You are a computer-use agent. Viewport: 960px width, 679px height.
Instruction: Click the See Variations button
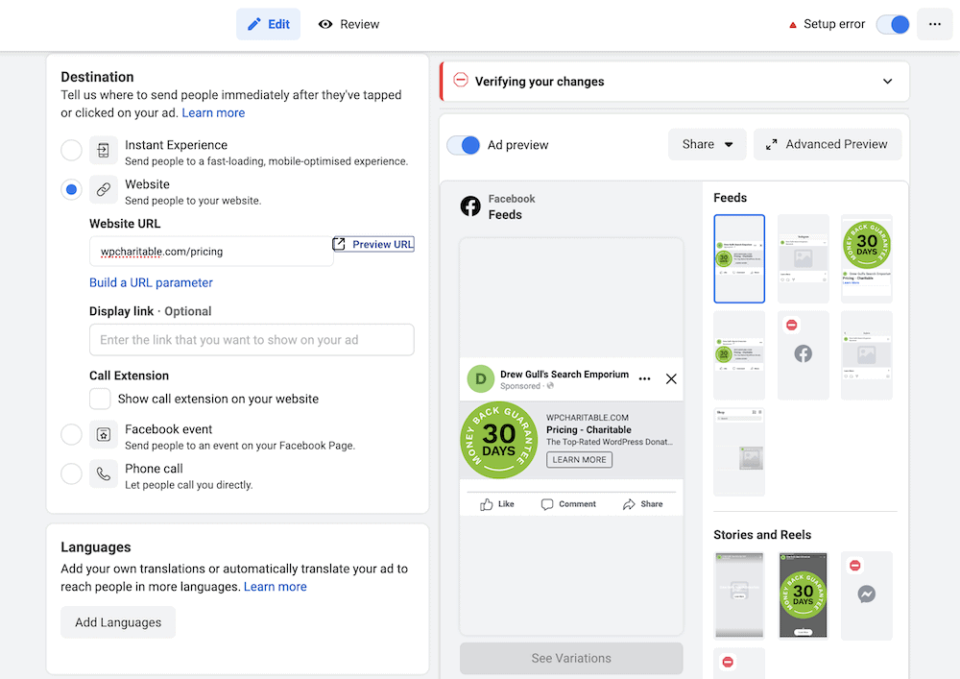click(x=571, y=658)
